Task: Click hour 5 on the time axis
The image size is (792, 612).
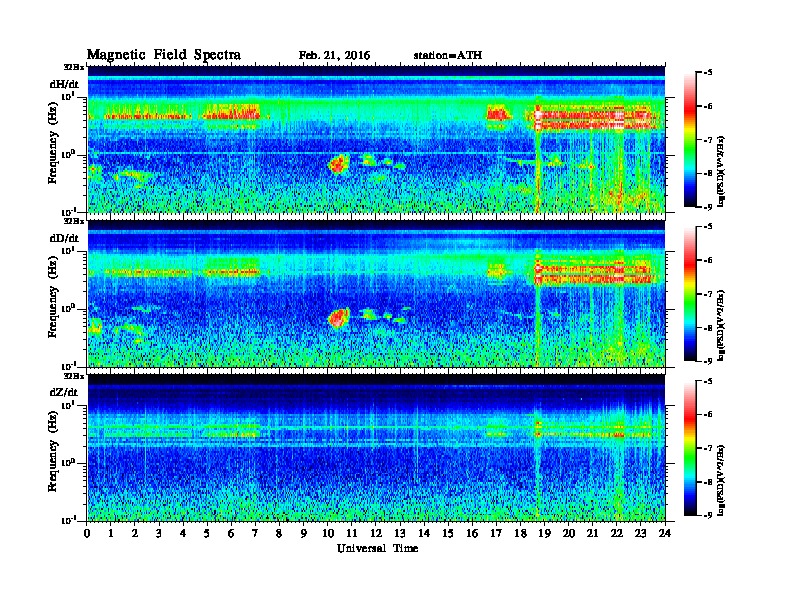Action: 208,534
